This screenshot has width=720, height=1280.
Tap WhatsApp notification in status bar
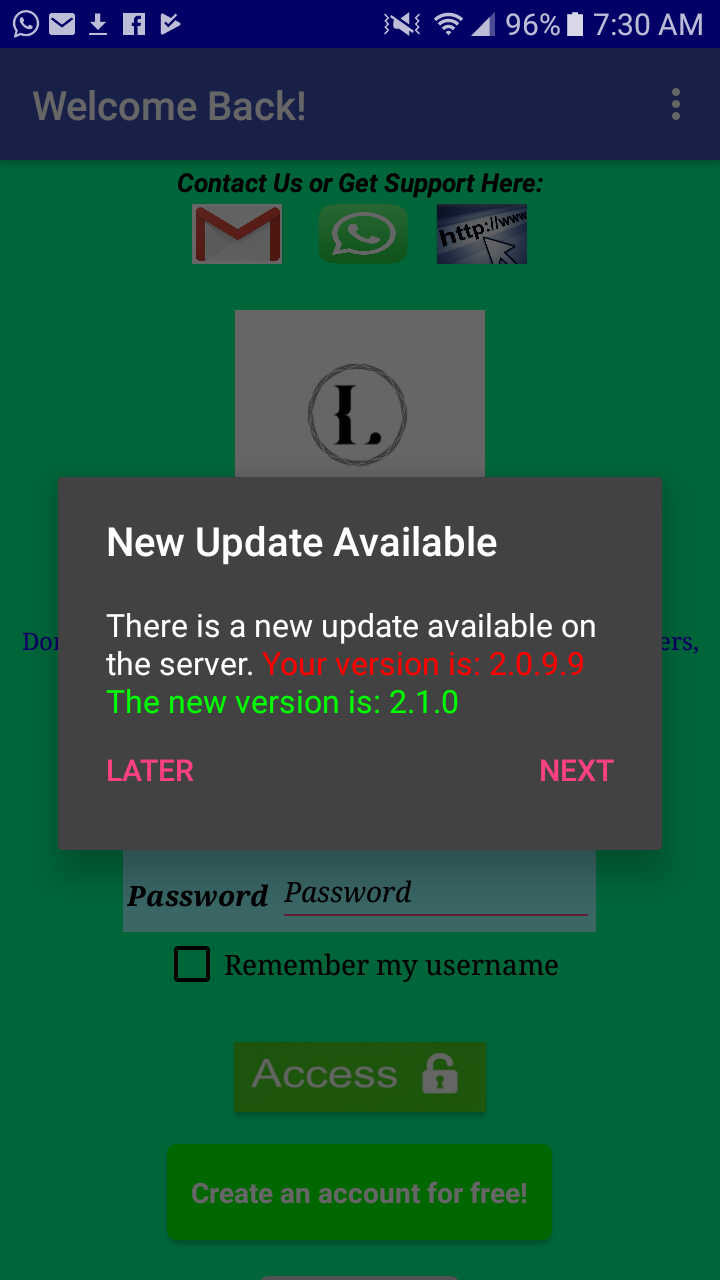[26, 24]
